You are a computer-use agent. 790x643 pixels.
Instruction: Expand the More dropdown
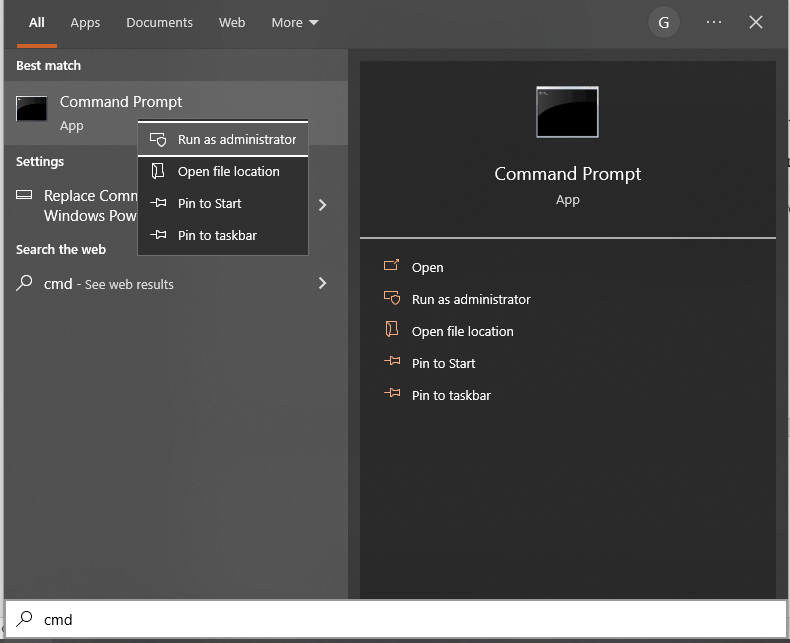tap(295, 23)
